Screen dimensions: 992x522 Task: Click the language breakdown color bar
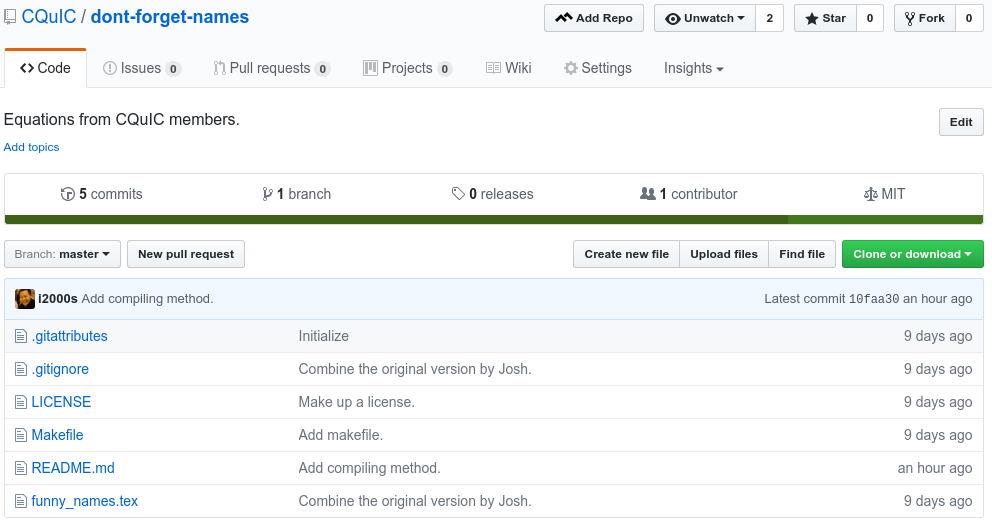point(493,220)
